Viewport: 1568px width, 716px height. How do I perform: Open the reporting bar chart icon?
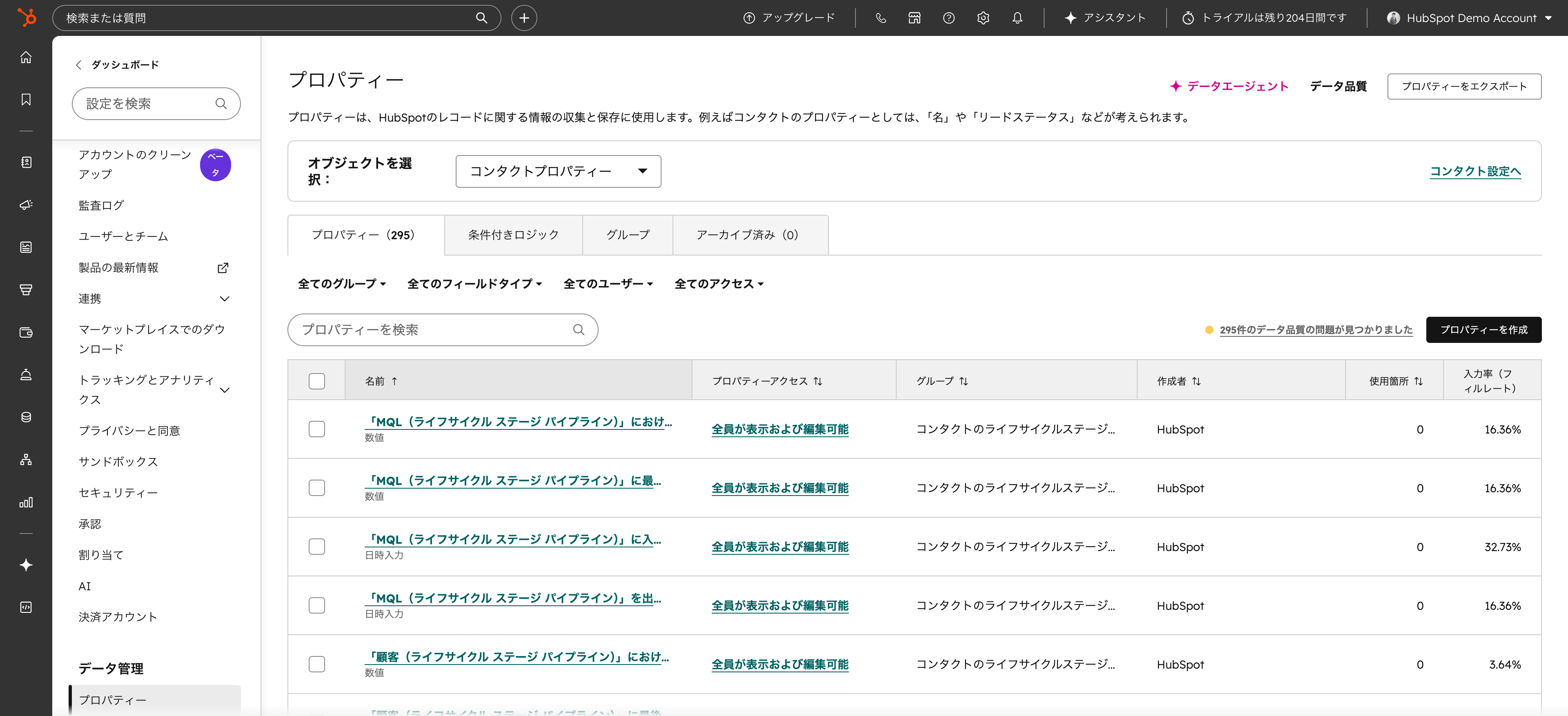(x=26, y=503)
